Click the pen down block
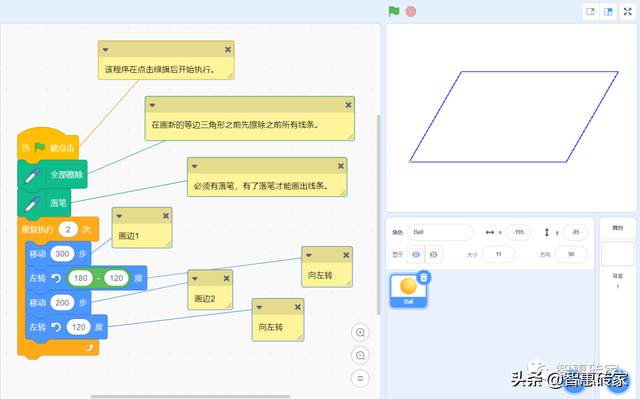The width and height of the screenshot is (640, 399). click(44, 203)
